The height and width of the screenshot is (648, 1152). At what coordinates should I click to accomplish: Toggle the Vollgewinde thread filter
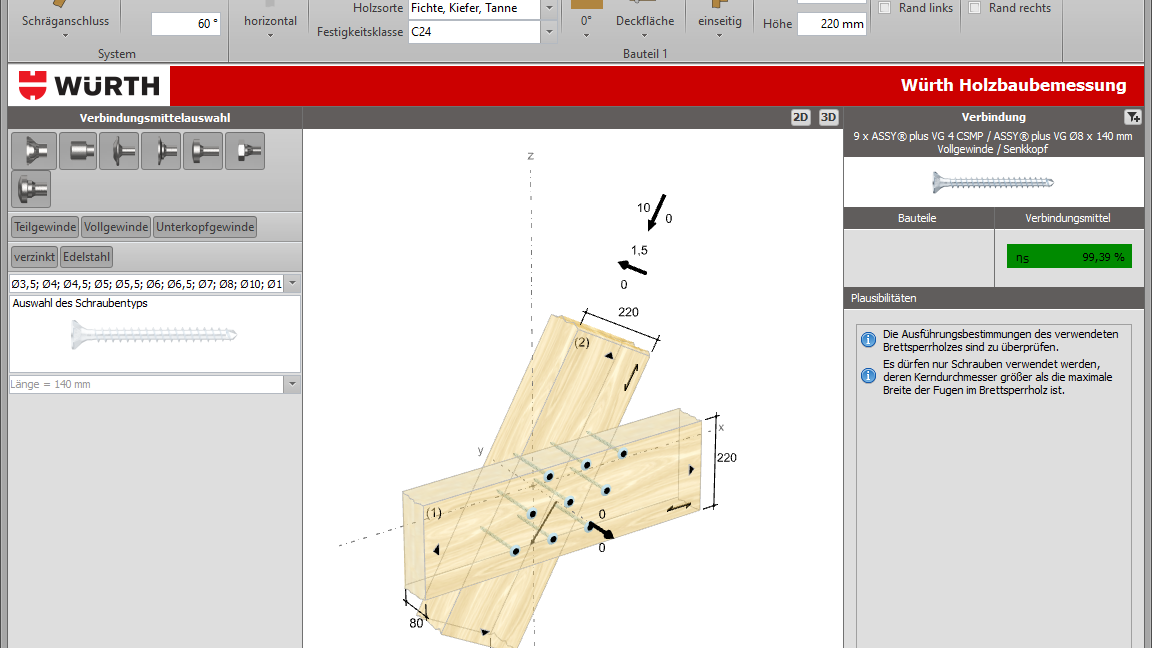116,227
